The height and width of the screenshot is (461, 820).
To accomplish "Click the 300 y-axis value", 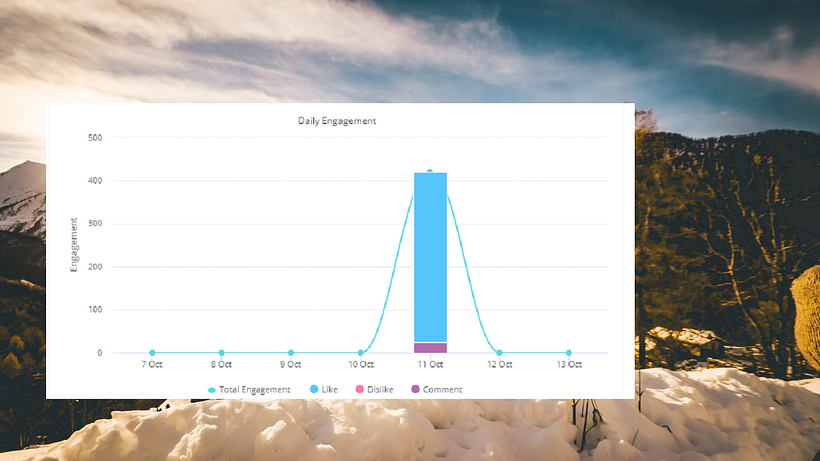I will (95, 223).
